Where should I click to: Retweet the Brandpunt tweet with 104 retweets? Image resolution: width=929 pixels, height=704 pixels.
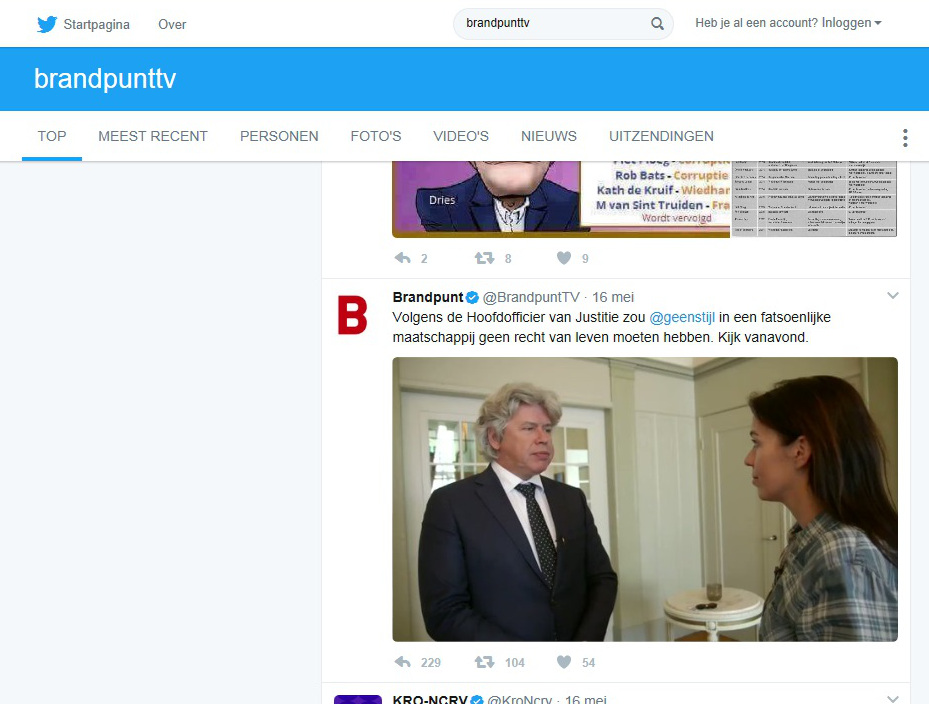pyautogui.click(x=484, y=662)
